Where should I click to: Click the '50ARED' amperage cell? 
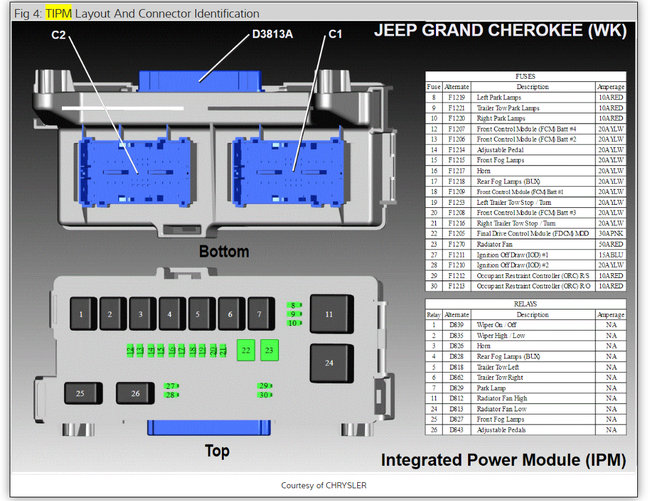coord(610,244)
